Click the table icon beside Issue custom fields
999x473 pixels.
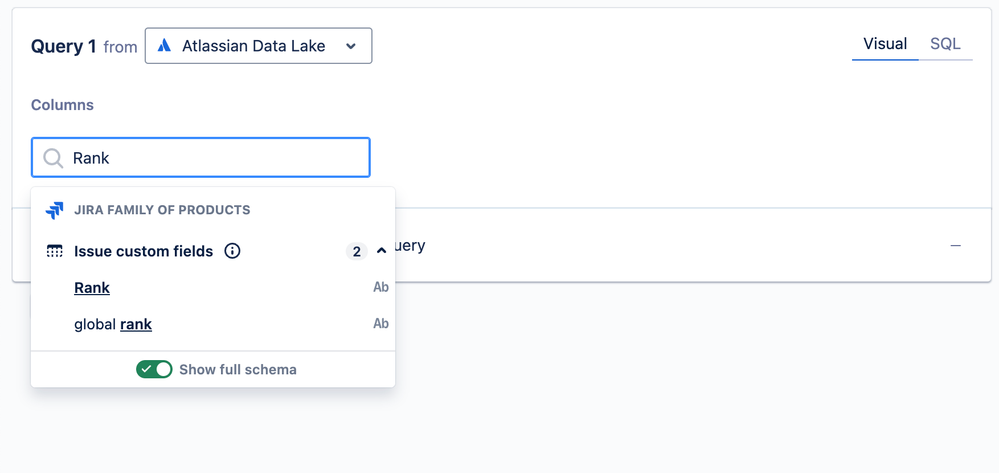(x=55, y=251)
